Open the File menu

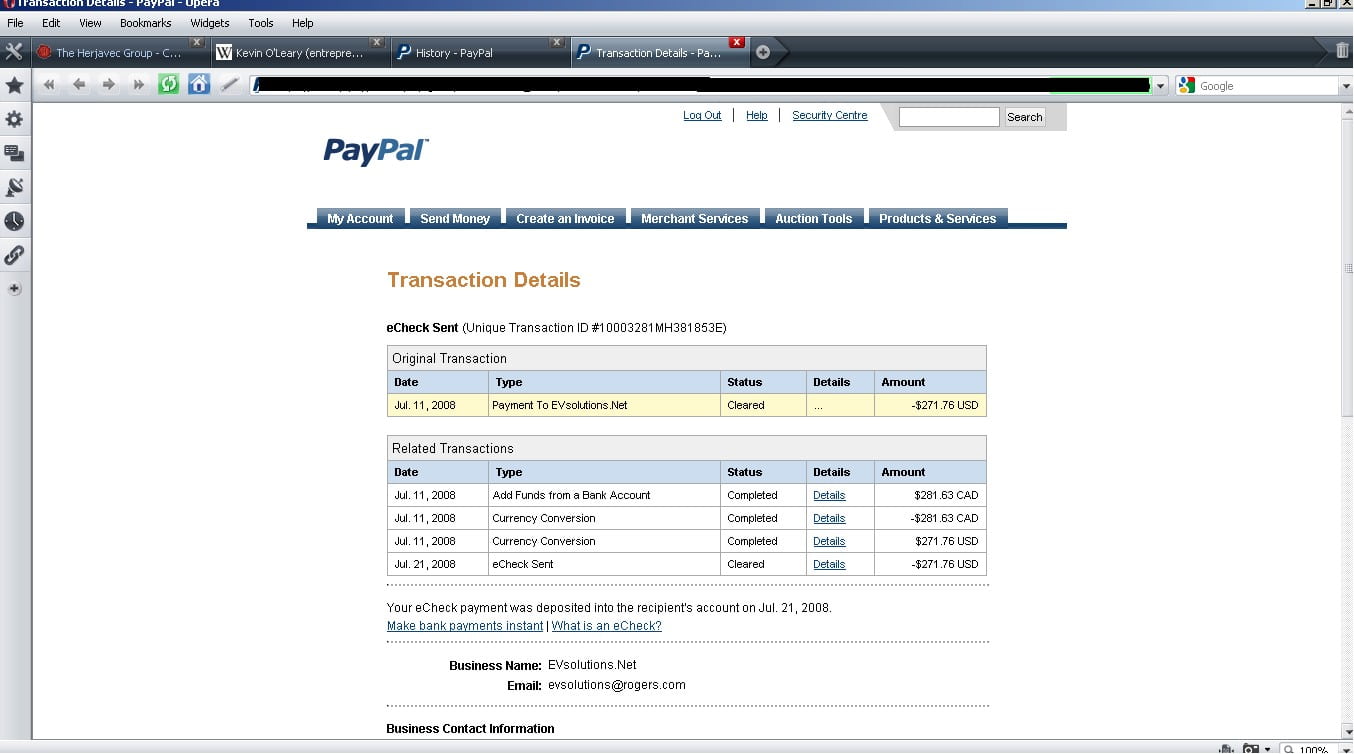[x=15, y=23]
